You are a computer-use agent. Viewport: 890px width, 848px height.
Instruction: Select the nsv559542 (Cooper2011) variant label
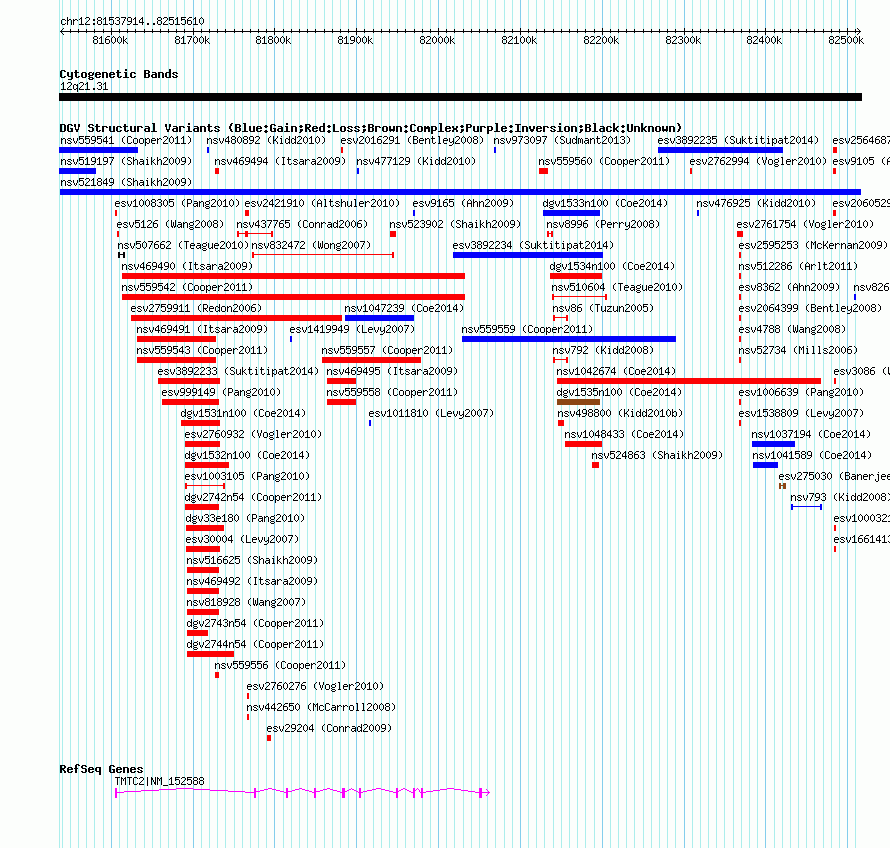[187, 287]
